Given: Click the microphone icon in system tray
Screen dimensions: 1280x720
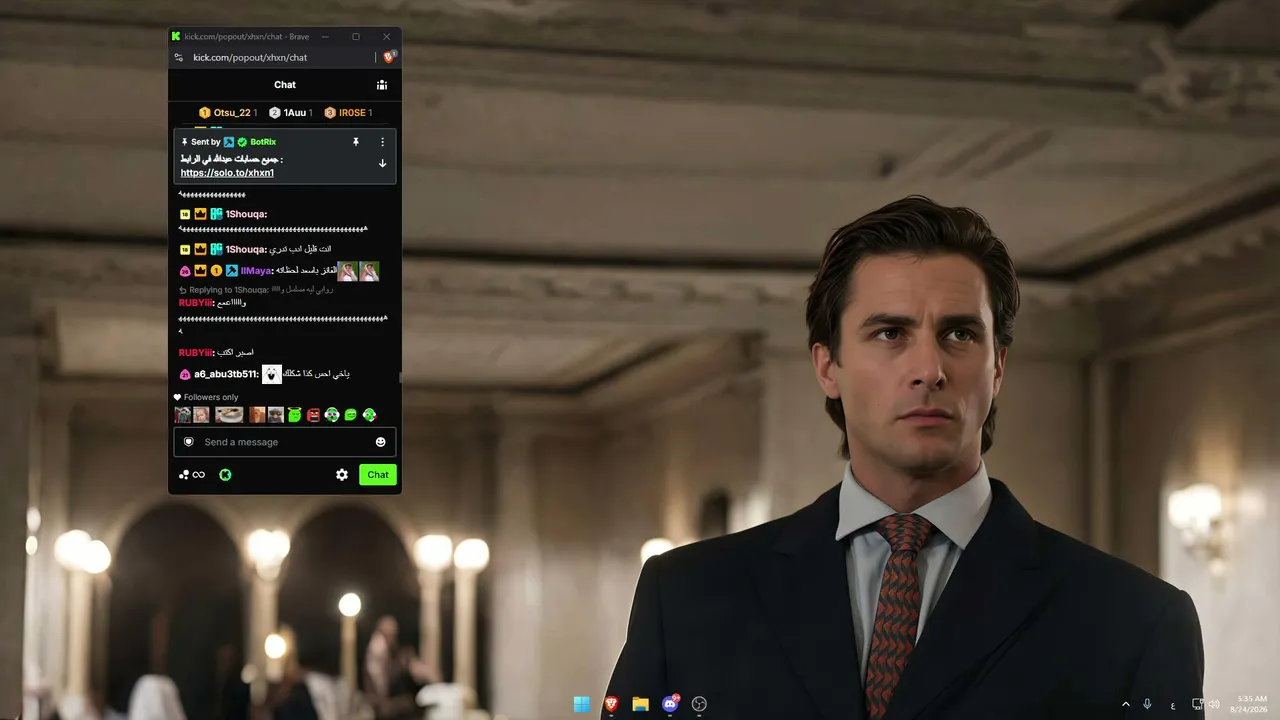Looking at the screenshot, I should 1147,704.
